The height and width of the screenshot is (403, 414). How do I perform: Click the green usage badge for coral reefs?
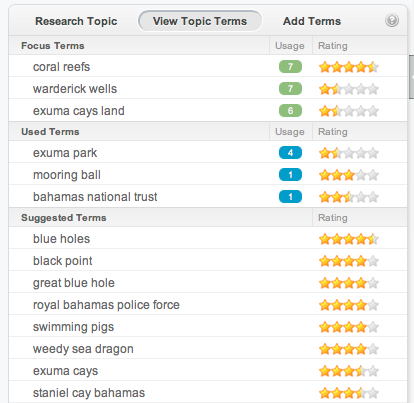coord(290,67)
